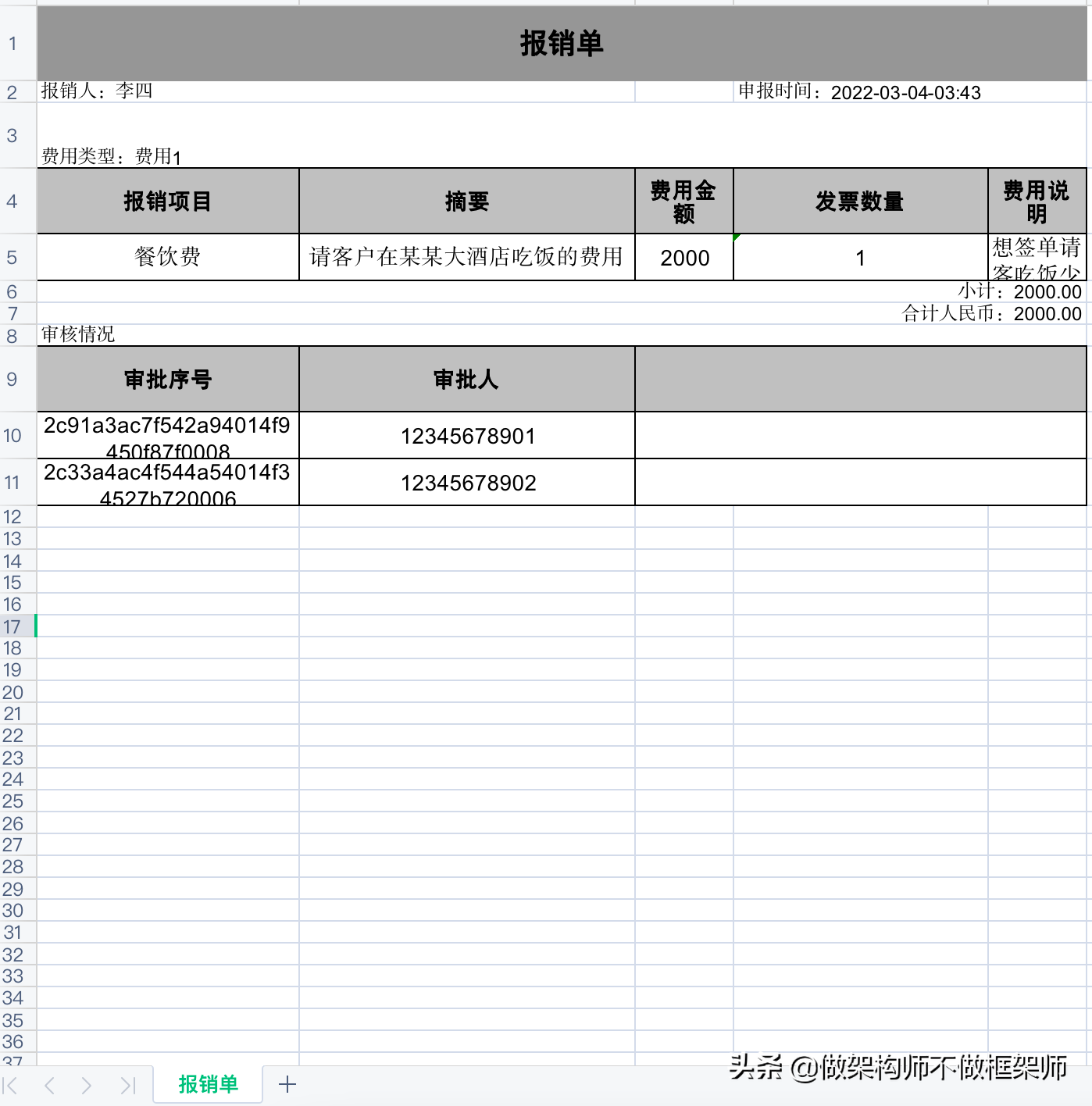The height and width of the screenshot is (1106, 1092).
Task: Select approver cell 12345678902
Action: [x=467, y=482]
